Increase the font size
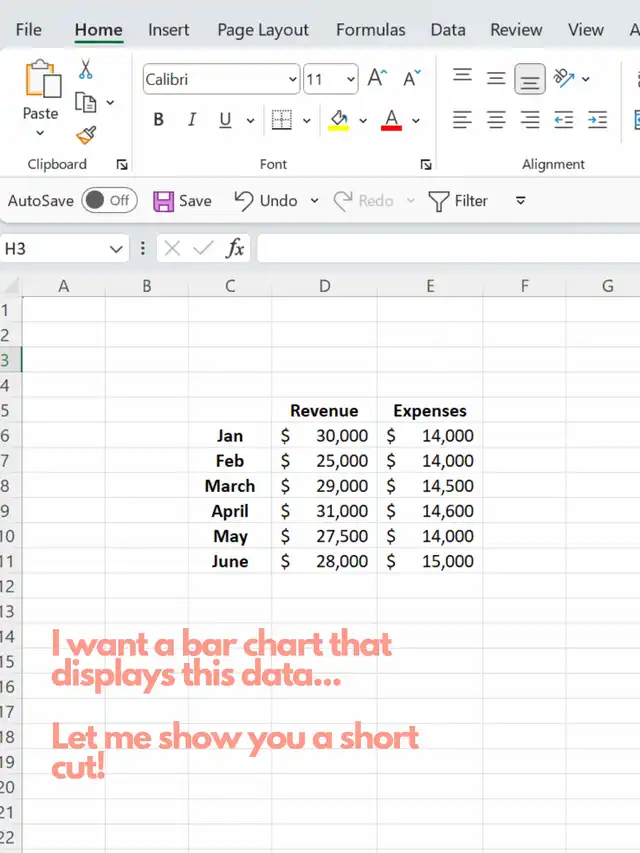The image size is (640, 853). pos(377,79)
